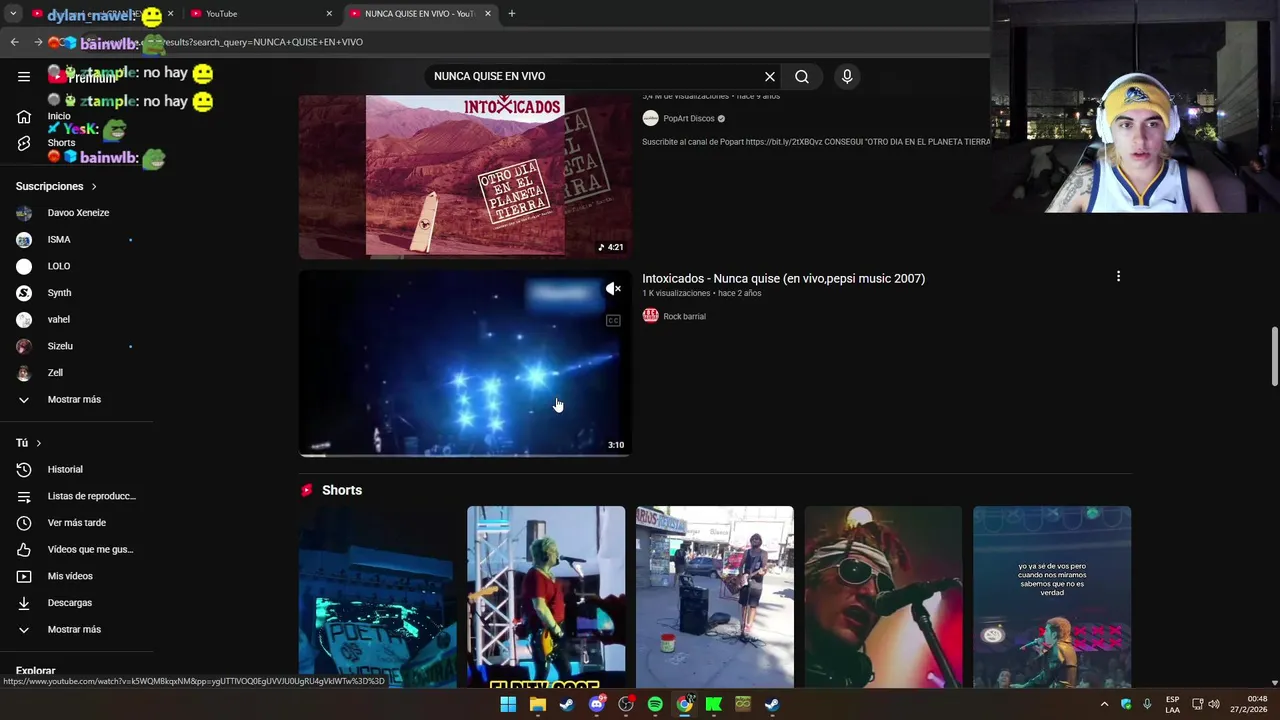Open the Explorar section heading

(35, 671)
